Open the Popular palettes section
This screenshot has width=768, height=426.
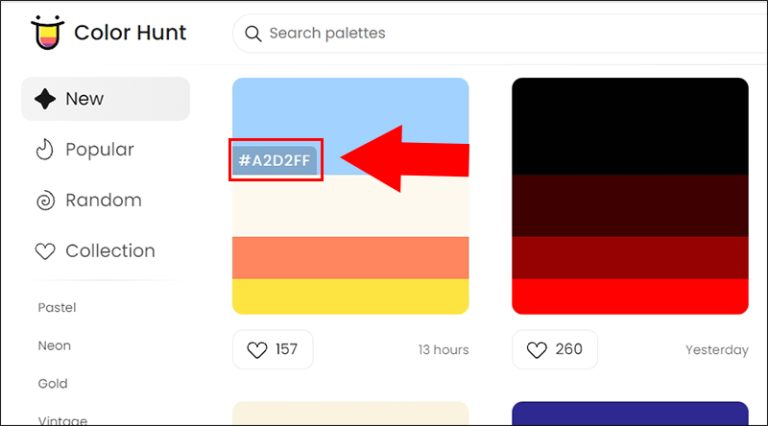coord(99,150)
